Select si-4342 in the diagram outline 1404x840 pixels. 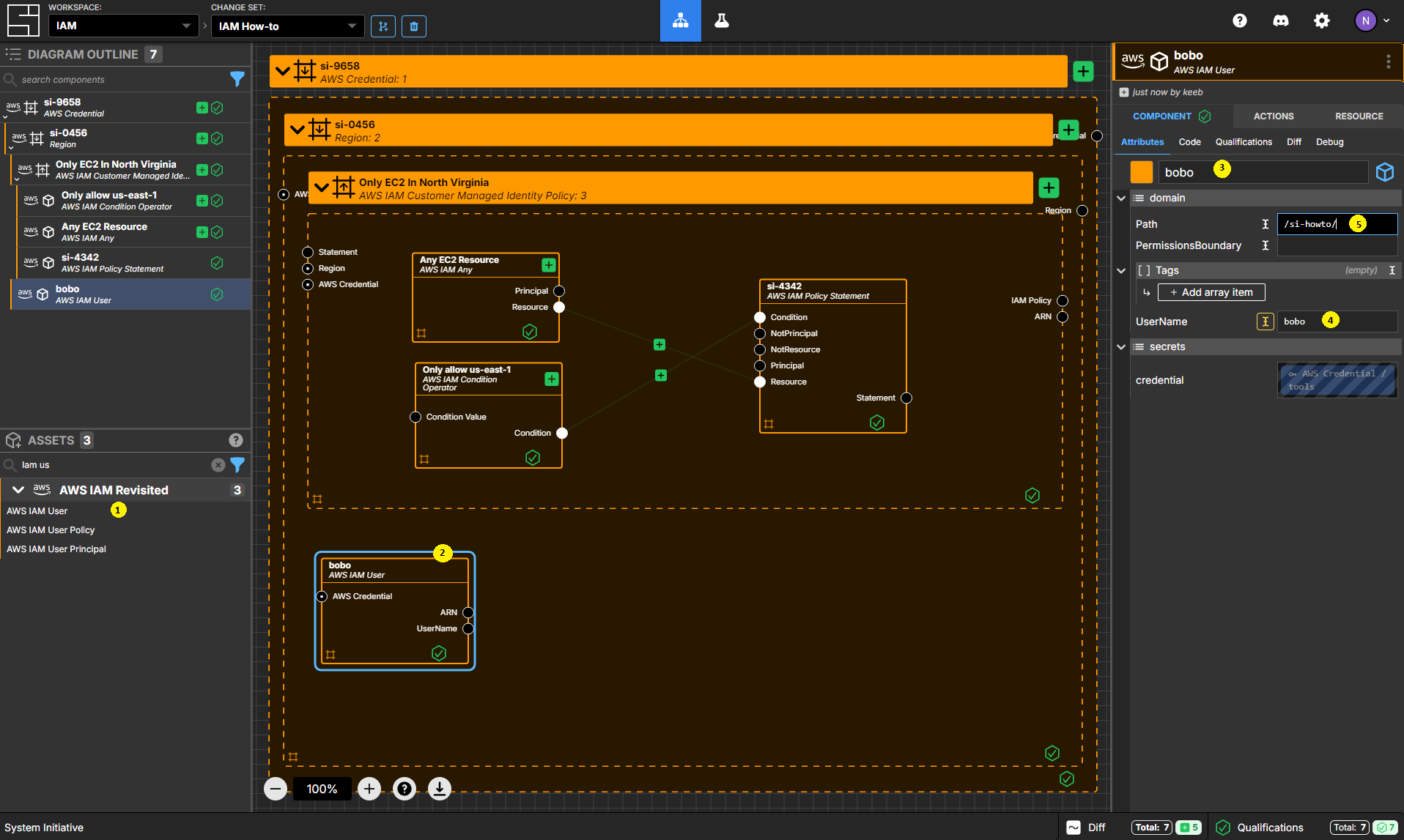pyautogui.click(x=133, y=263)
